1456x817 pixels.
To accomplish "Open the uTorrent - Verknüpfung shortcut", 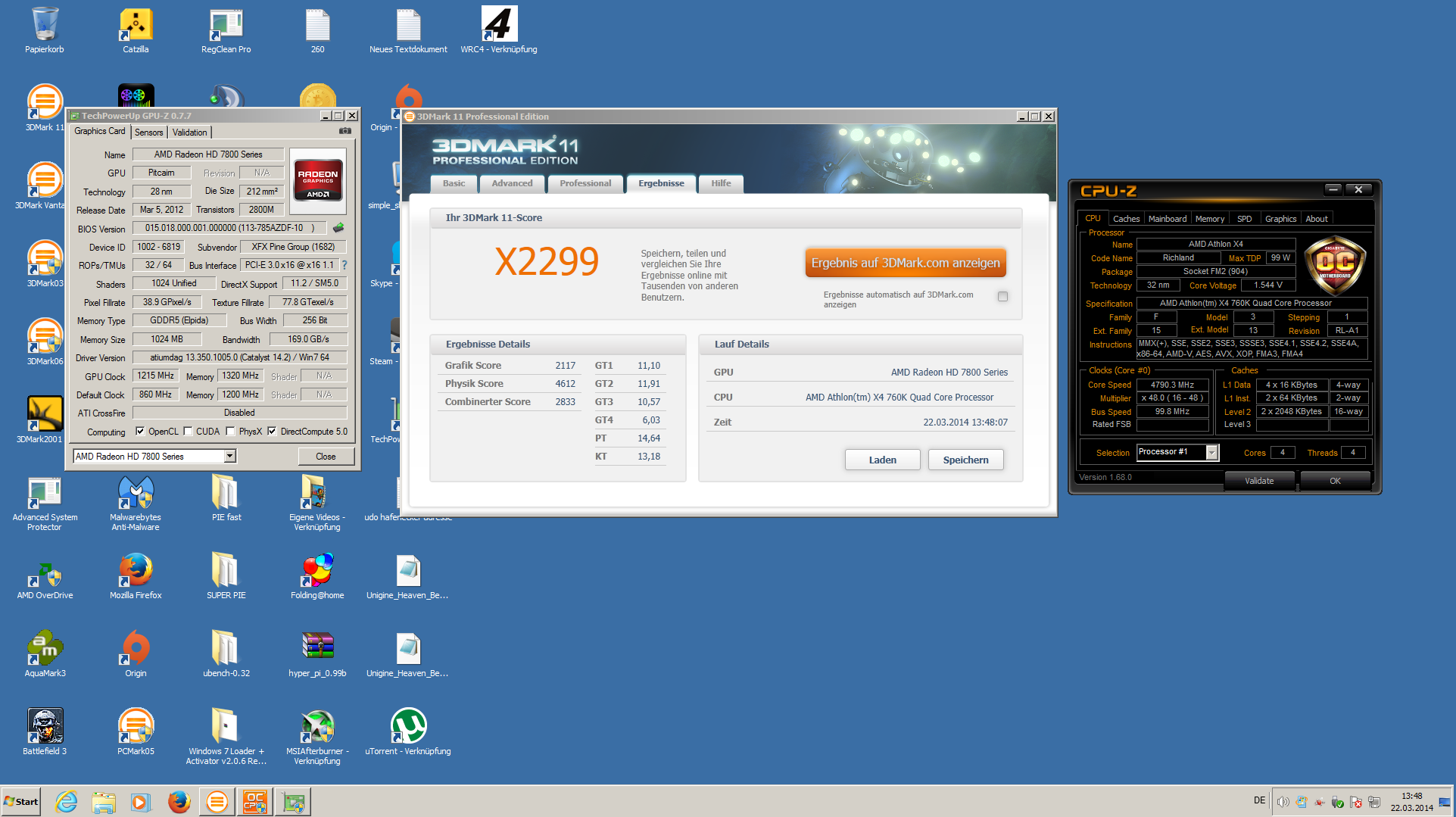I will 408,731.
